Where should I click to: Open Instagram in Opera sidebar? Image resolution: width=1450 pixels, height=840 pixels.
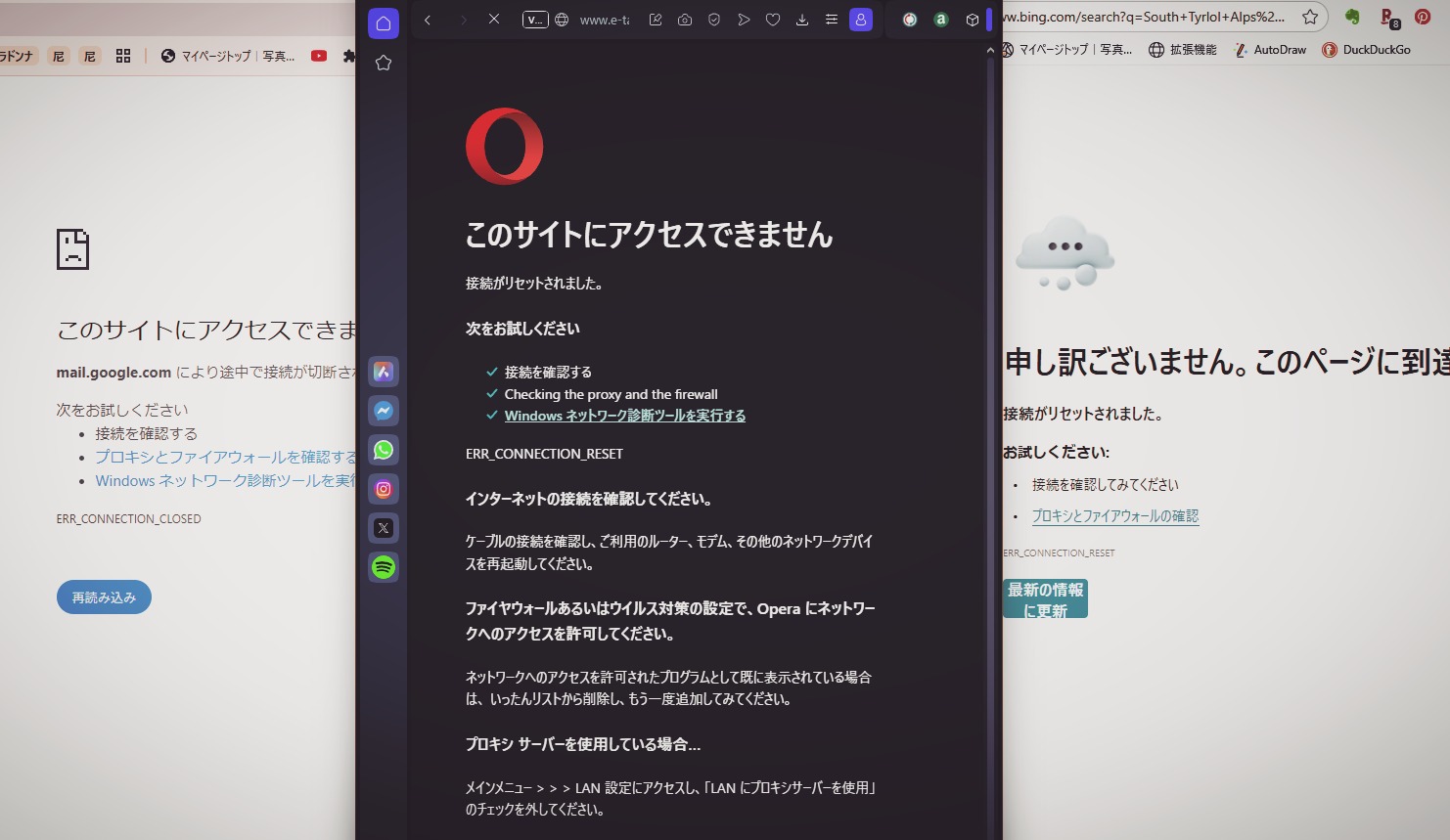coord(384,489)
